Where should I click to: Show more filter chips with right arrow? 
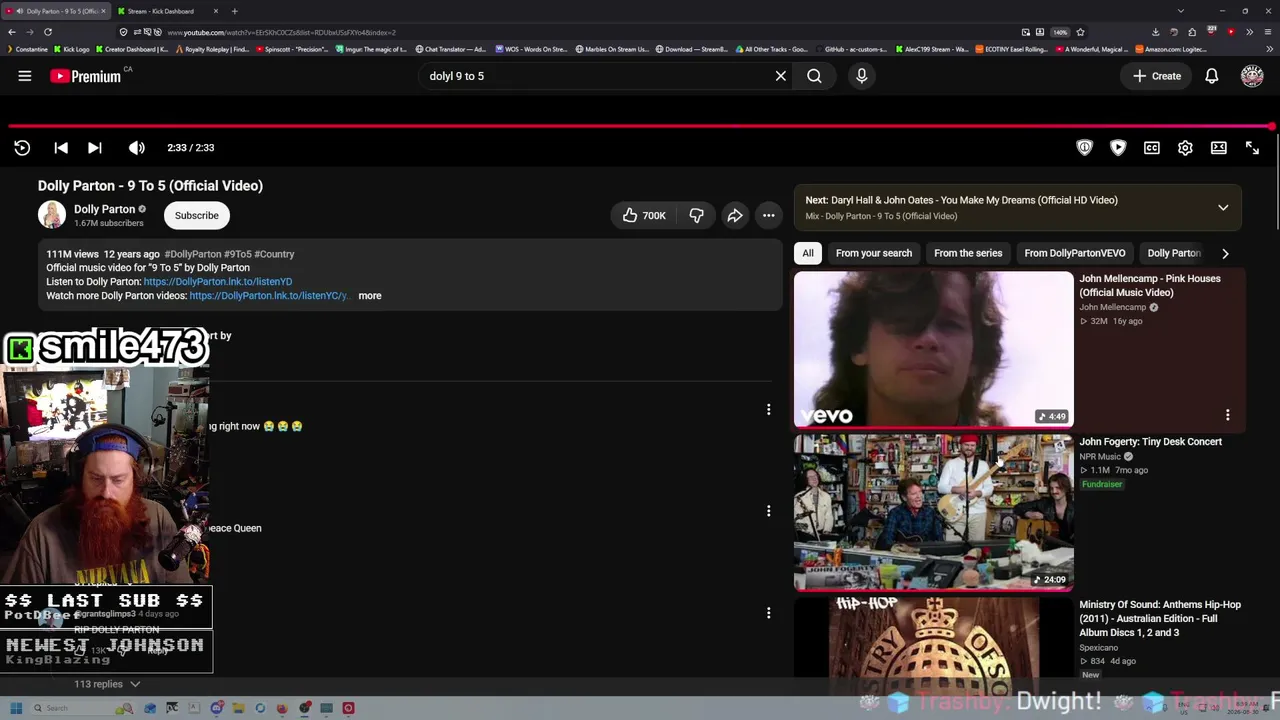[x=1225, y=253]
